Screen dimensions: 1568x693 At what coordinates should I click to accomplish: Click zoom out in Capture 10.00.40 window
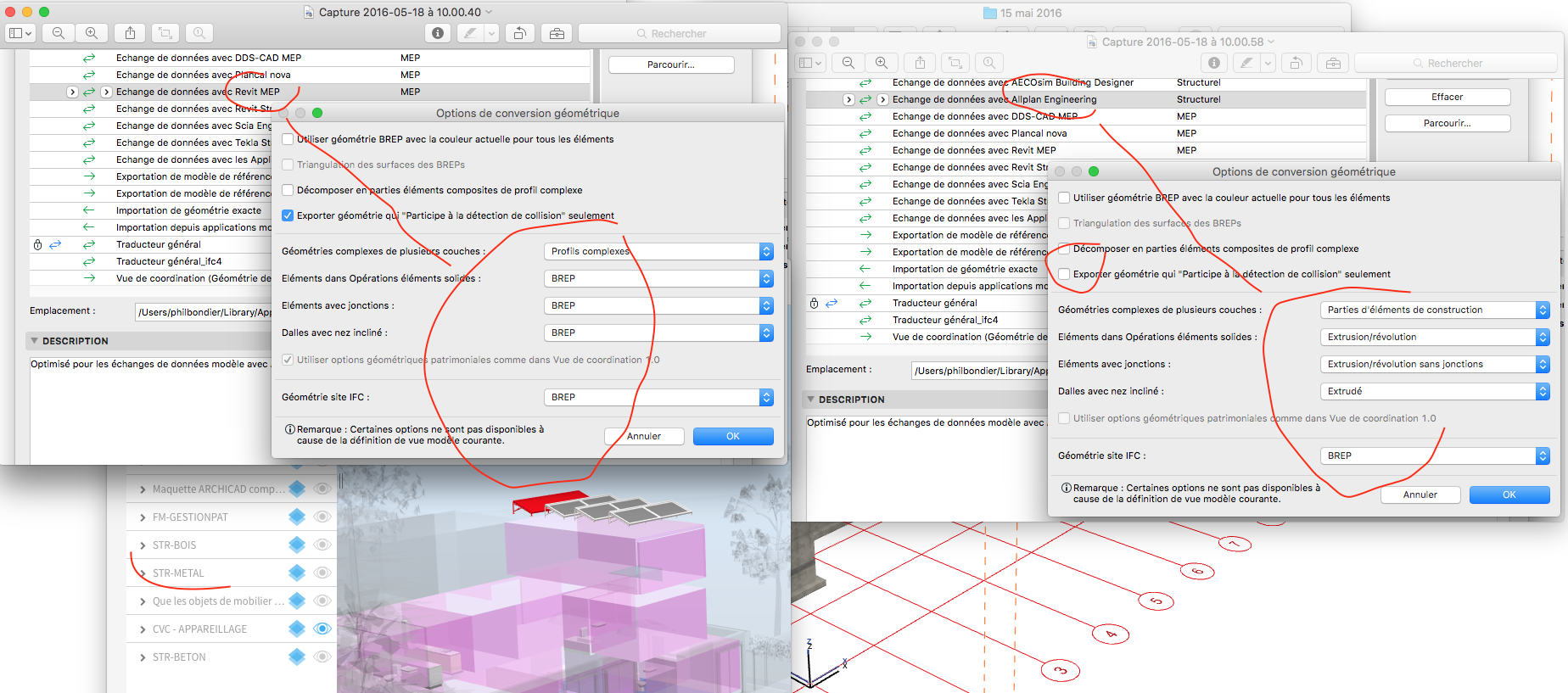click(58, 33)
